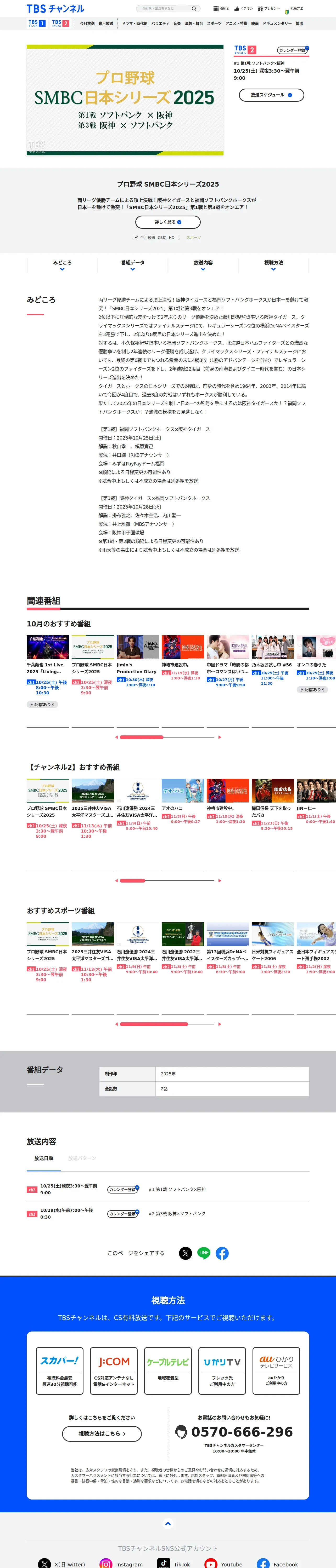
Task: Select the auひかり テレビサービス card
Action: click(276, 1371)
